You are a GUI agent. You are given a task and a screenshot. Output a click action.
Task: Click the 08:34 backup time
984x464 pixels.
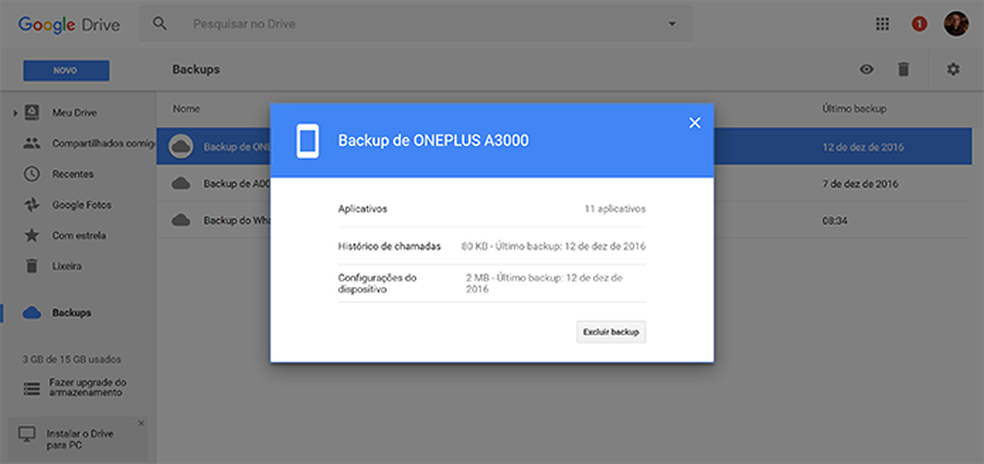[833, 221]
